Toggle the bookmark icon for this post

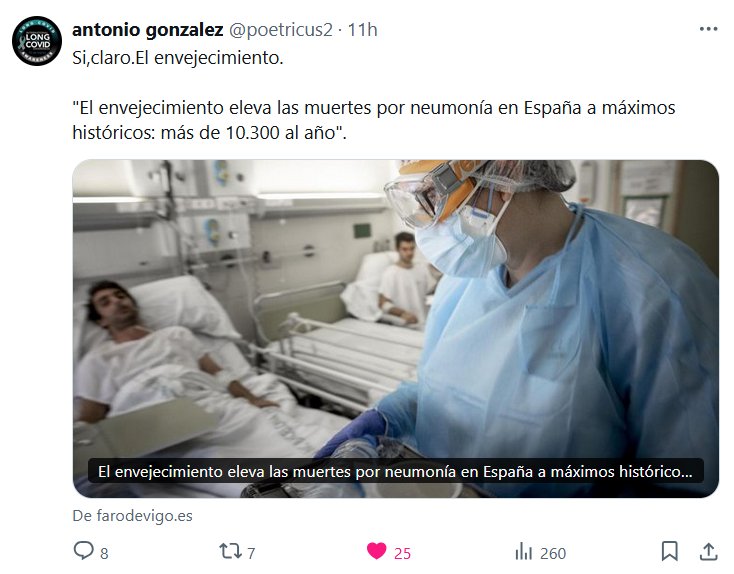pyautogui.click(x=669, y=551)
